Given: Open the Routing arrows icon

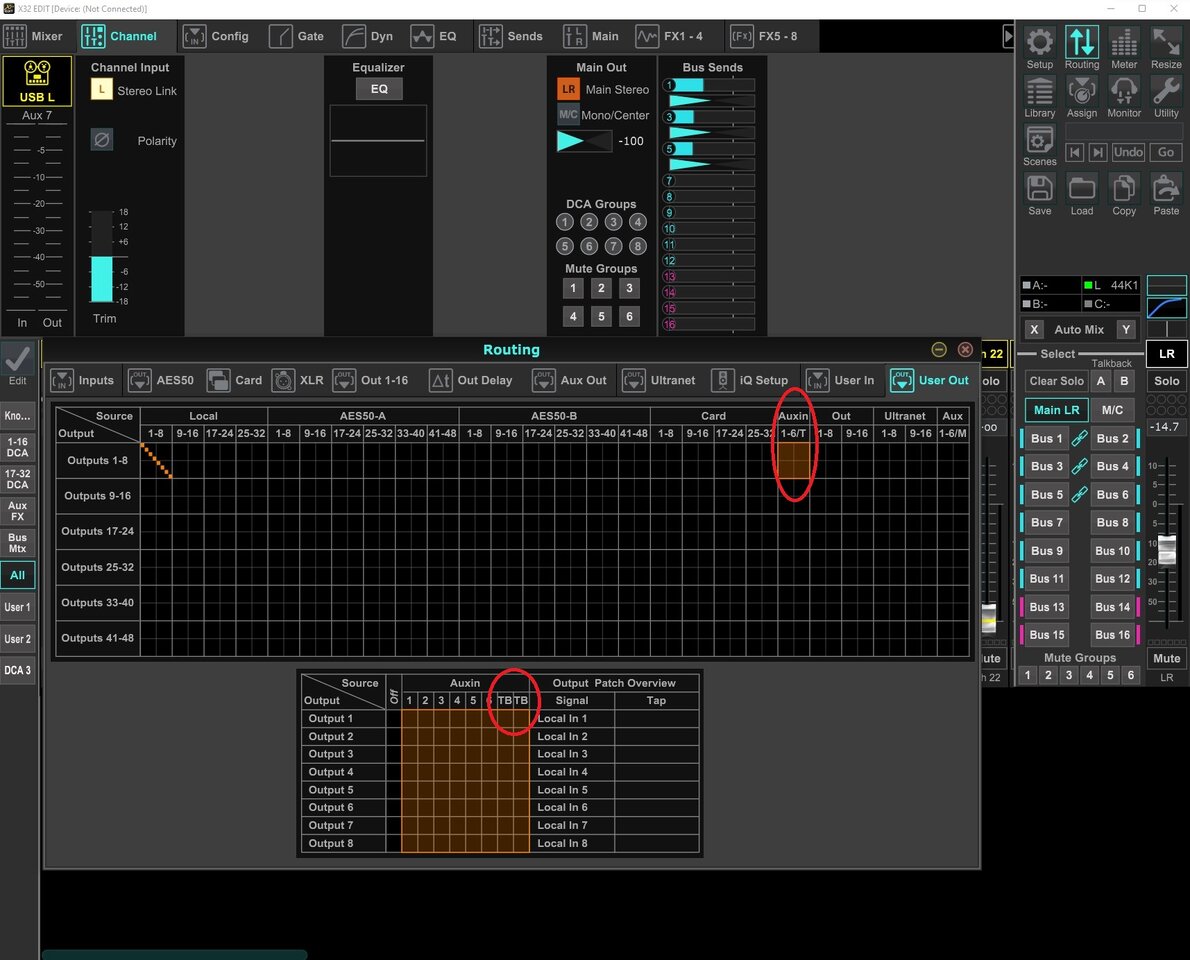Looking at the screenshot, I should click(1081, 42).
